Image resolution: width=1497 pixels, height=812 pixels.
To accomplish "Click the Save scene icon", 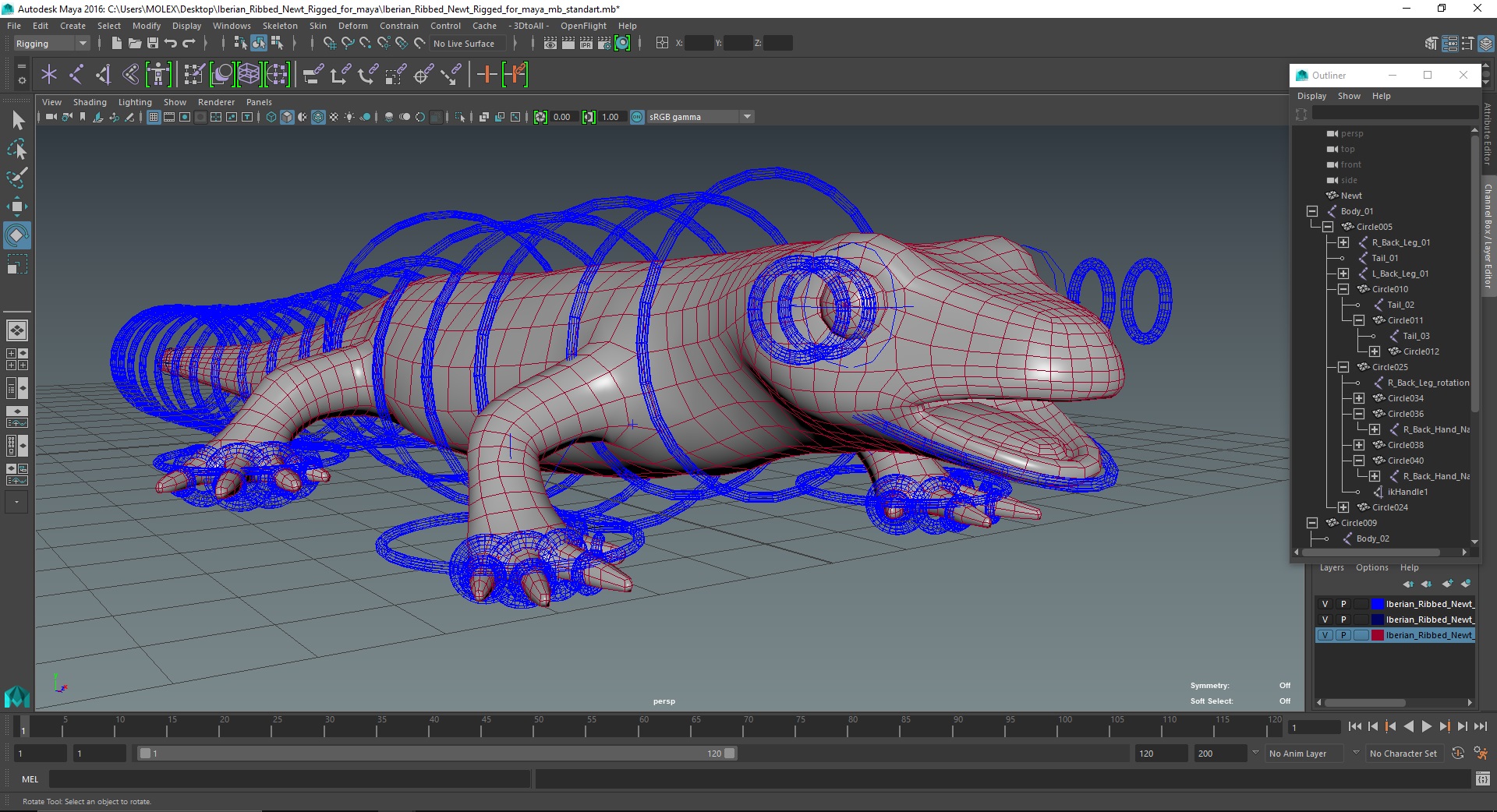I will (x=153, y=44).
